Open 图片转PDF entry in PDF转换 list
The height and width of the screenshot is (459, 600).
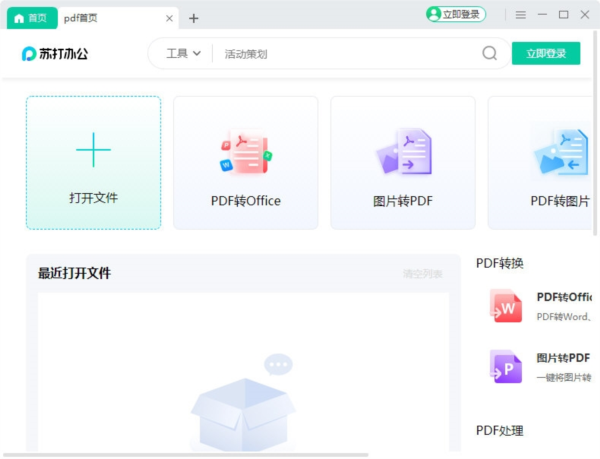click(540, 366)
